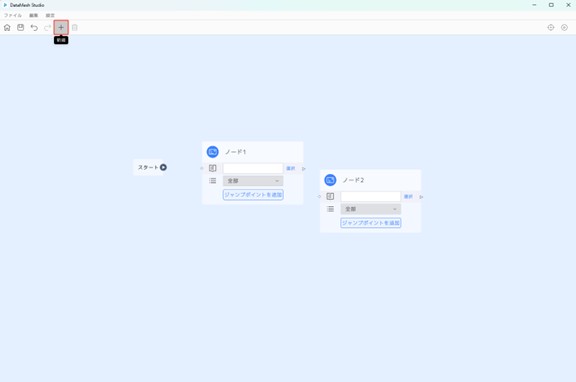Click the 選択 link in ノード2
This screenshot has width=576, height=382.
pyautogui.click(x=408, y=197)
